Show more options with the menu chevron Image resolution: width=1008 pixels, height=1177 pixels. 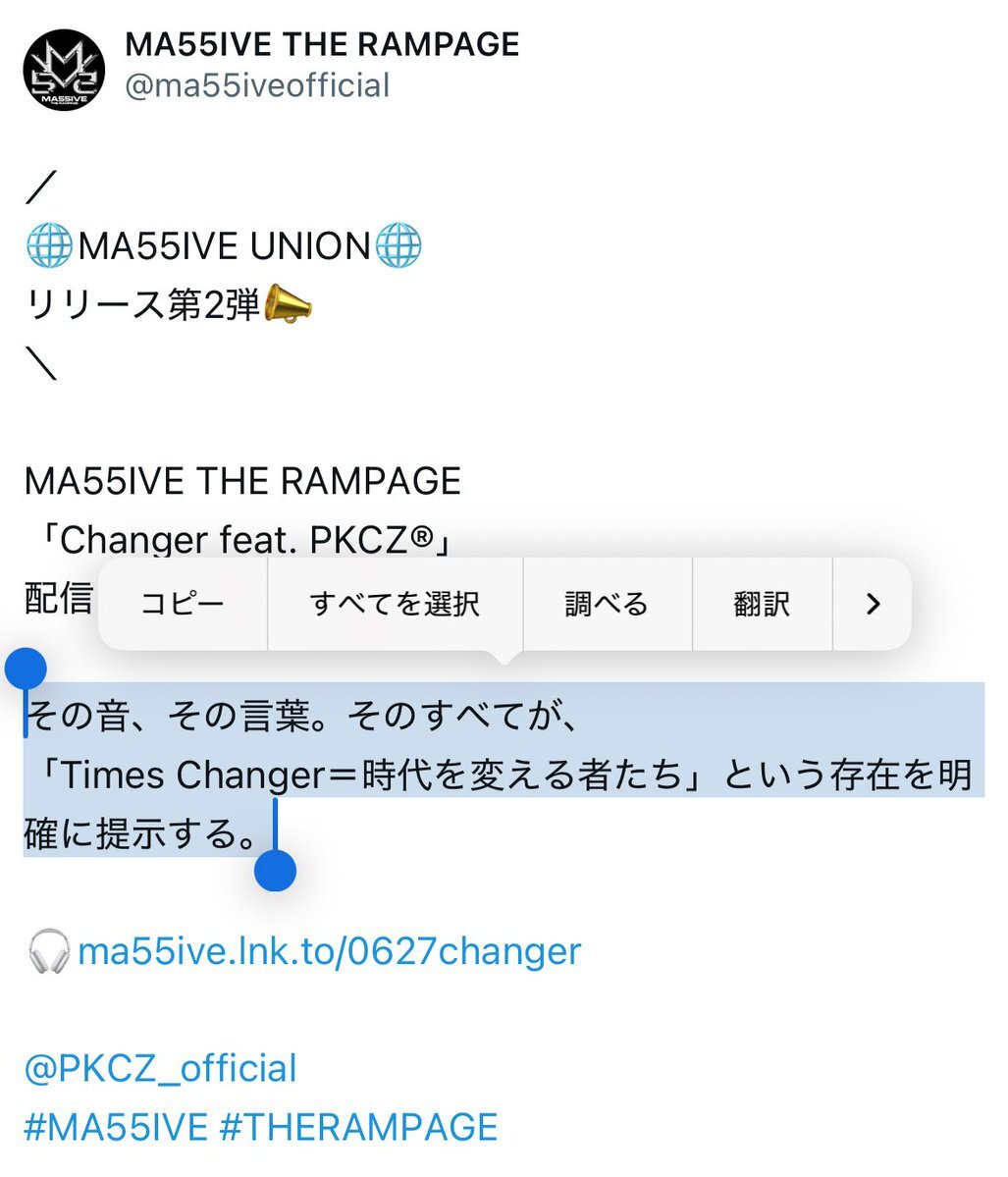[873, 605]
